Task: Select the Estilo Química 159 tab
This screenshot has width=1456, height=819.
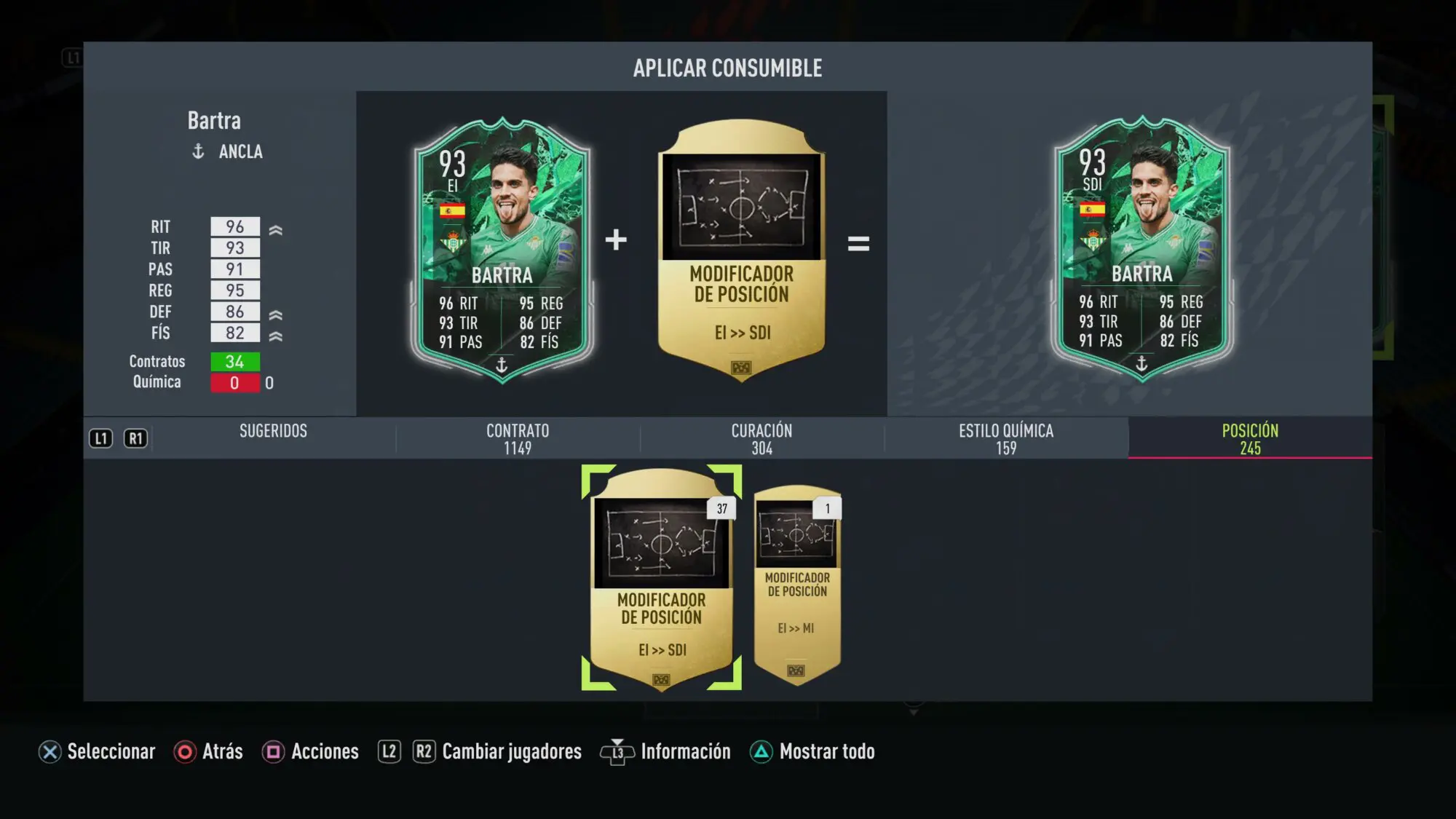Action: click(1006, 438)
